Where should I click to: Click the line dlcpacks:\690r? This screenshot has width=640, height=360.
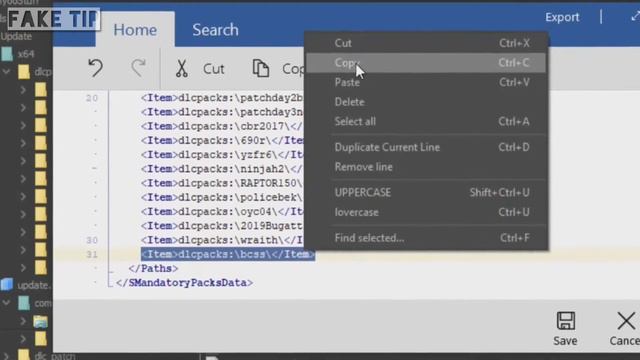tap(222, 140)
